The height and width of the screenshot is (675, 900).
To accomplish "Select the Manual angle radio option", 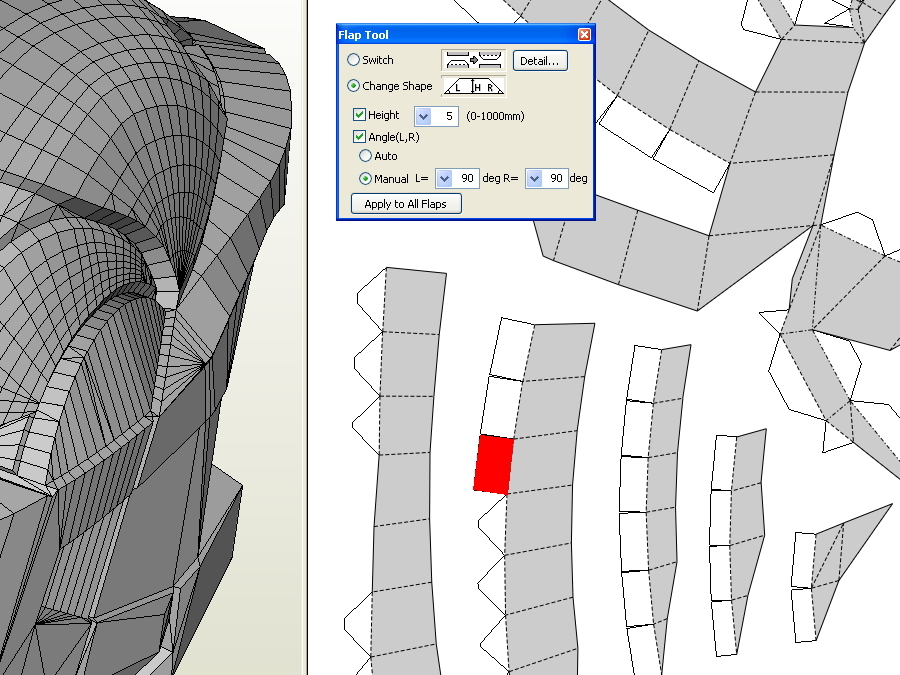I will pyautogui.click(x=366, y=179).
